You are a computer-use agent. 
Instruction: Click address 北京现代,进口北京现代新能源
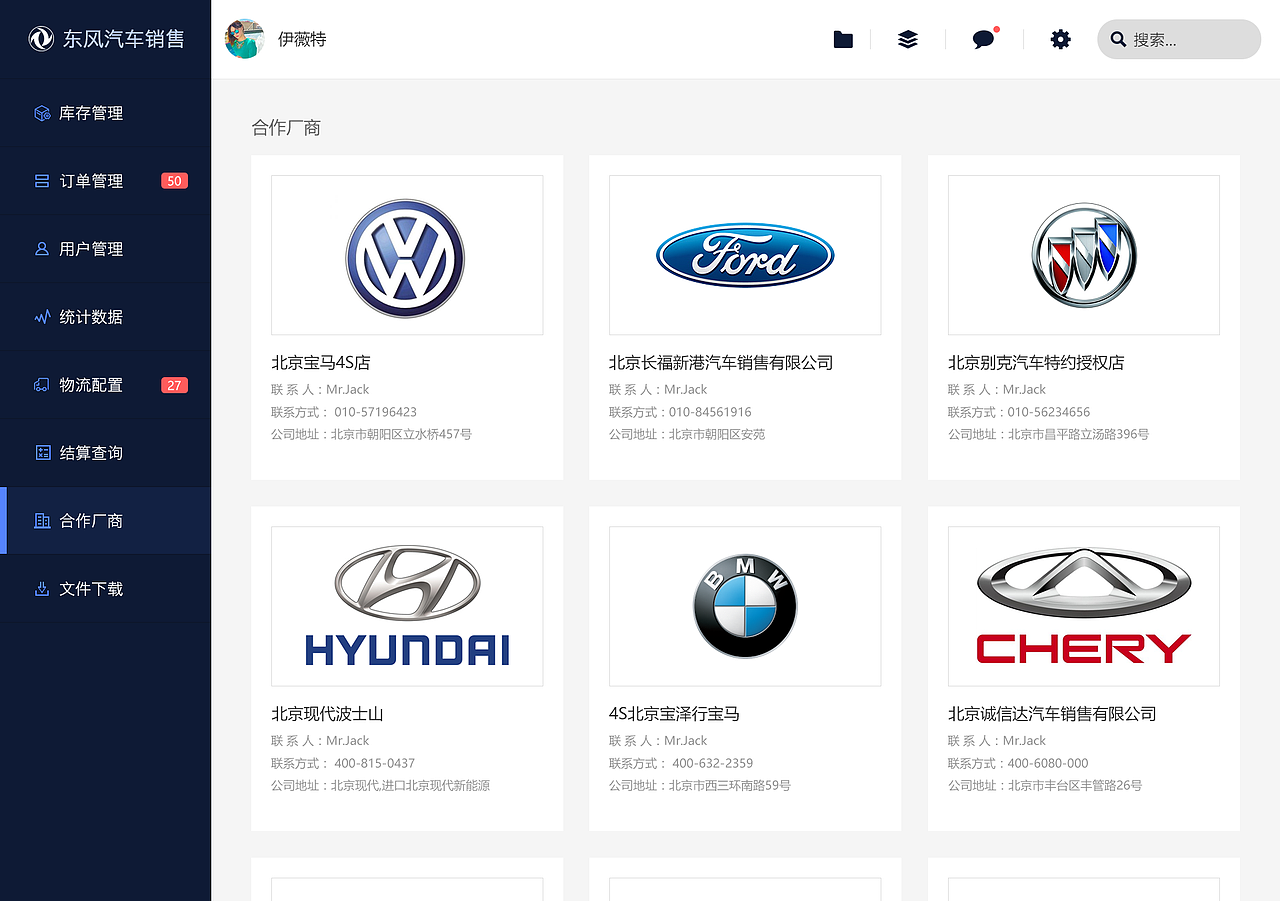[x=411, y=785]
